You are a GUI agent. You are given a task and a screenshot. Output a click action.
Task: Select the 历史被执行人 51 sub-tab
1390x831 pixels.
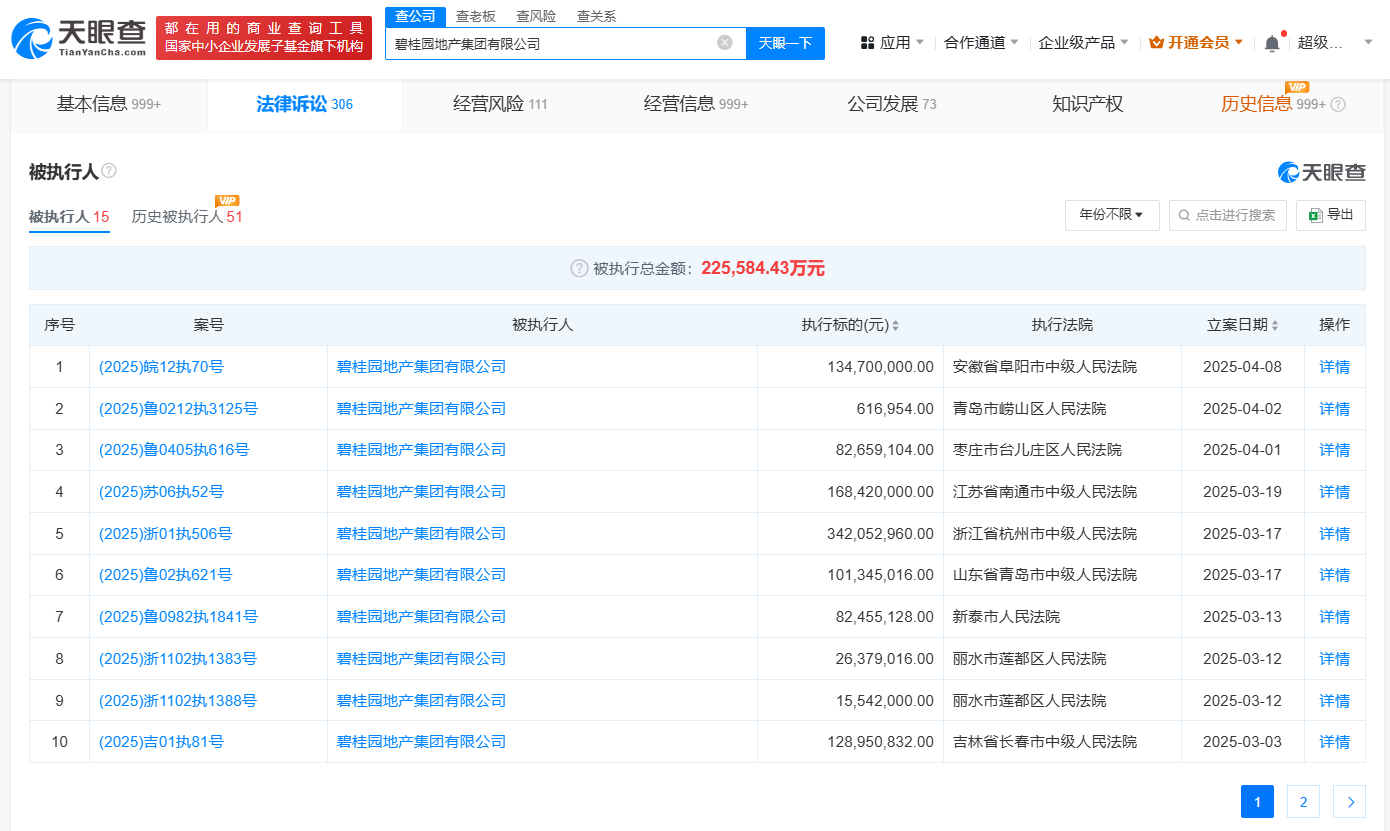[x=187, y=216]
